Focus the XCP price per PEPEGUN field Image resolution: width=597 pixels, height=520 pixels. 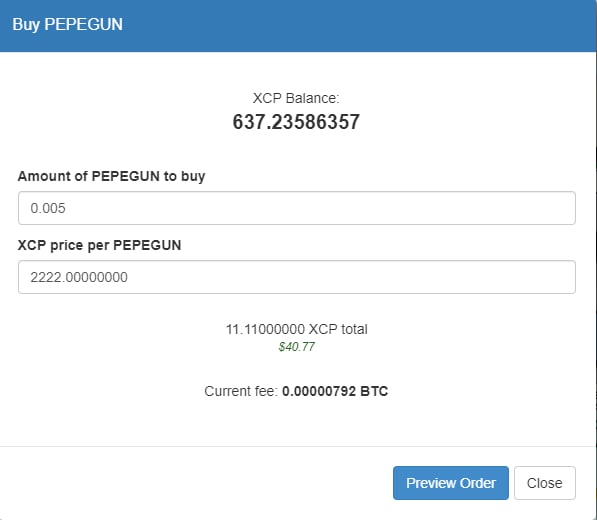click(x=297, y=277)
